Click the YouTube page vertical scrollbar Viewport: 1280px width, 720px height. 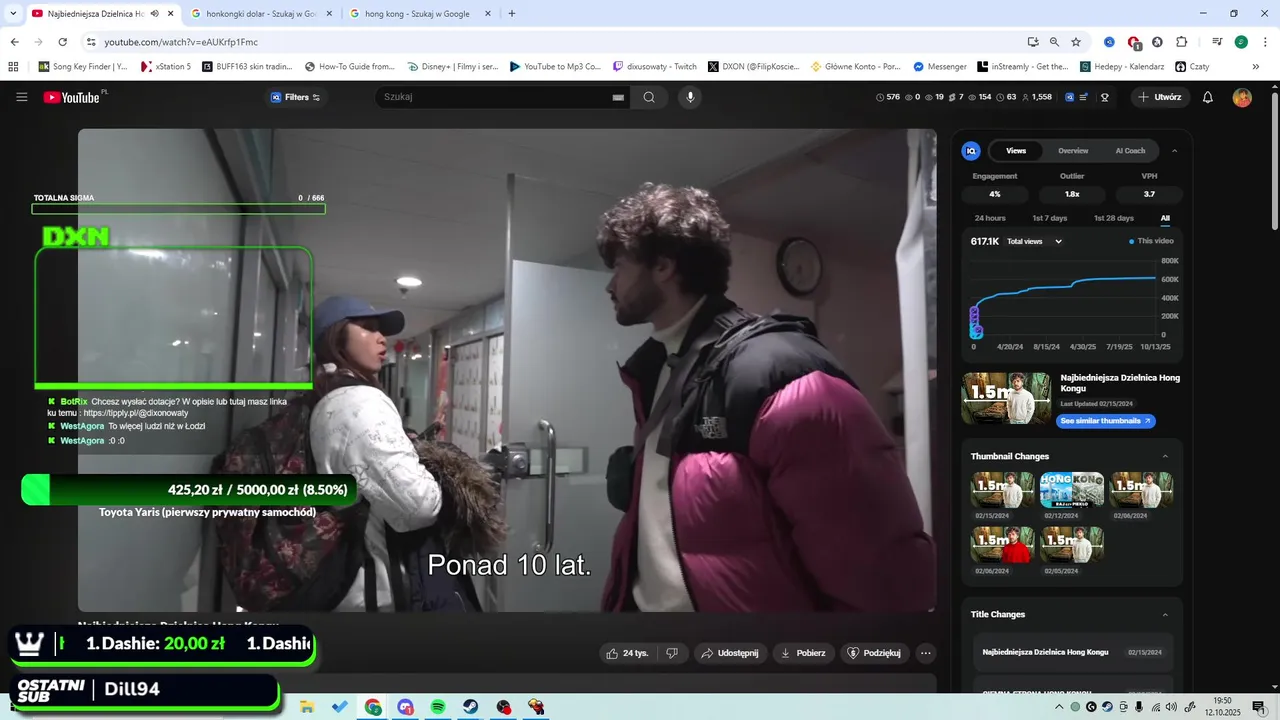tap(1274, 160)
